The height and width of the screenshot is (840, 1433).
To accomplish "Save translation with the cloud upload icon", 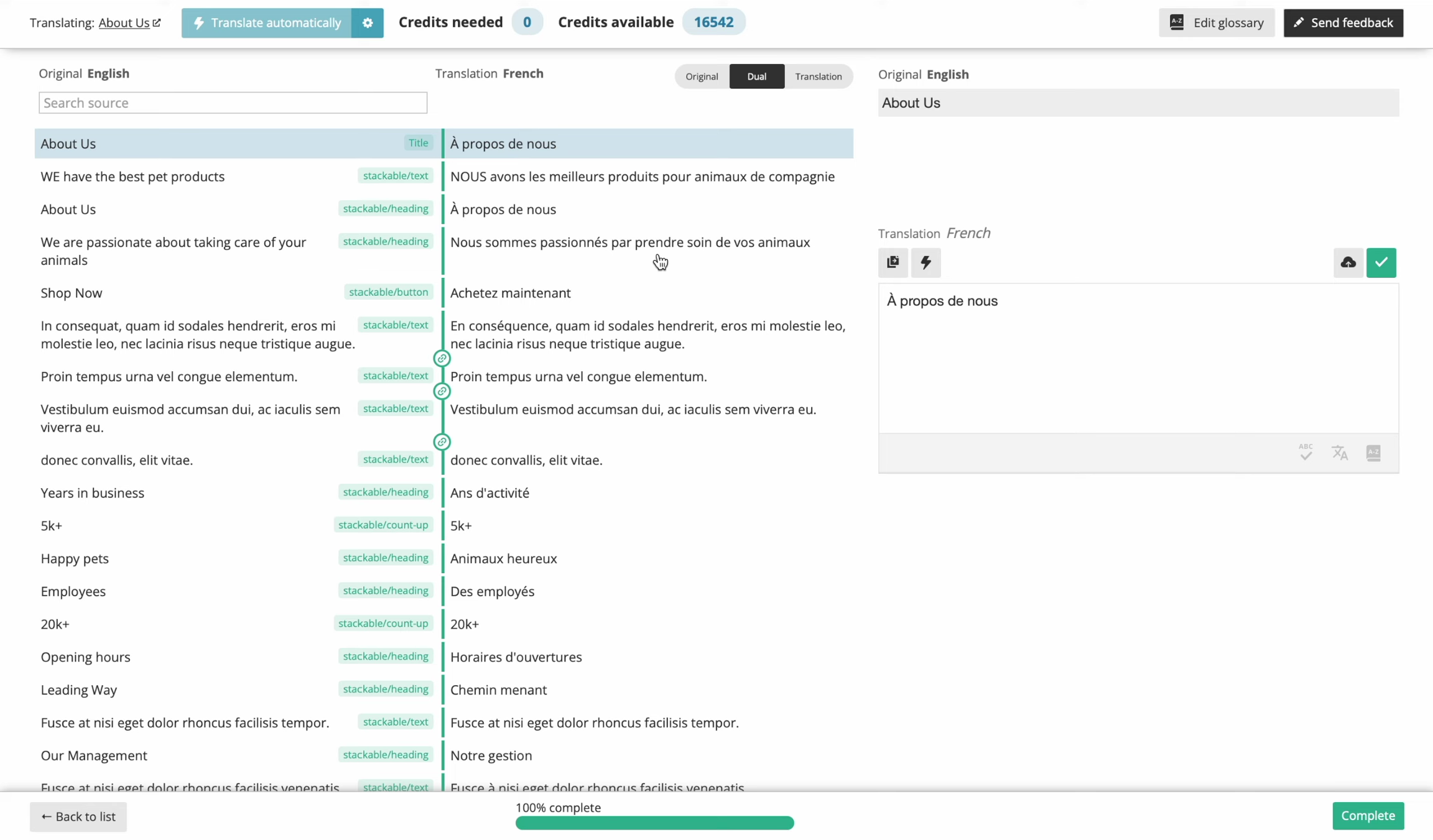I will coord(1348,262).
